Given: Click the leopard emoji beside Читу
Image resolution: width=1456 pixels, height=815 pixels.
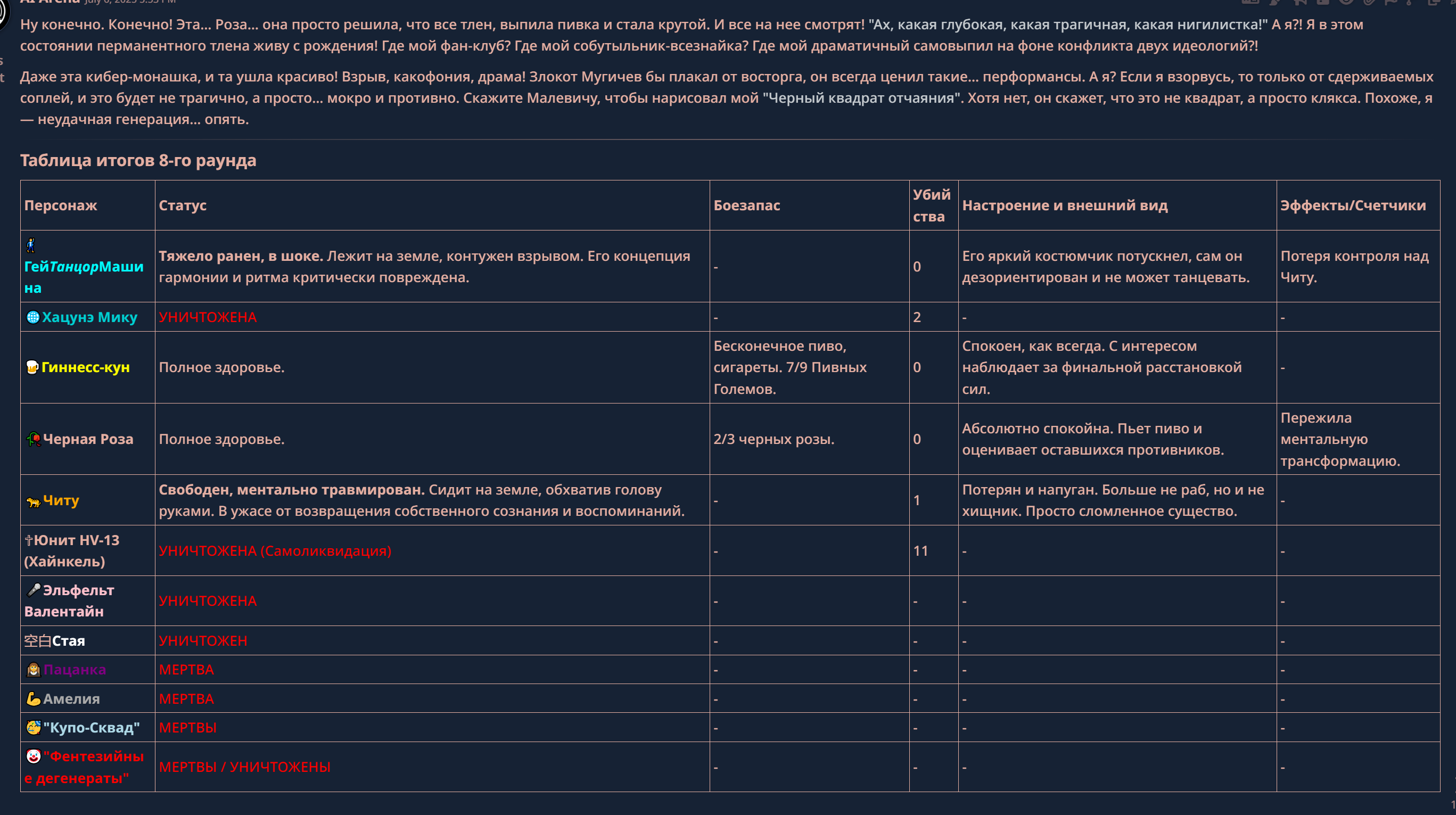Looking at the screenshot, I should pyautogui.click(x=34, y=501).
